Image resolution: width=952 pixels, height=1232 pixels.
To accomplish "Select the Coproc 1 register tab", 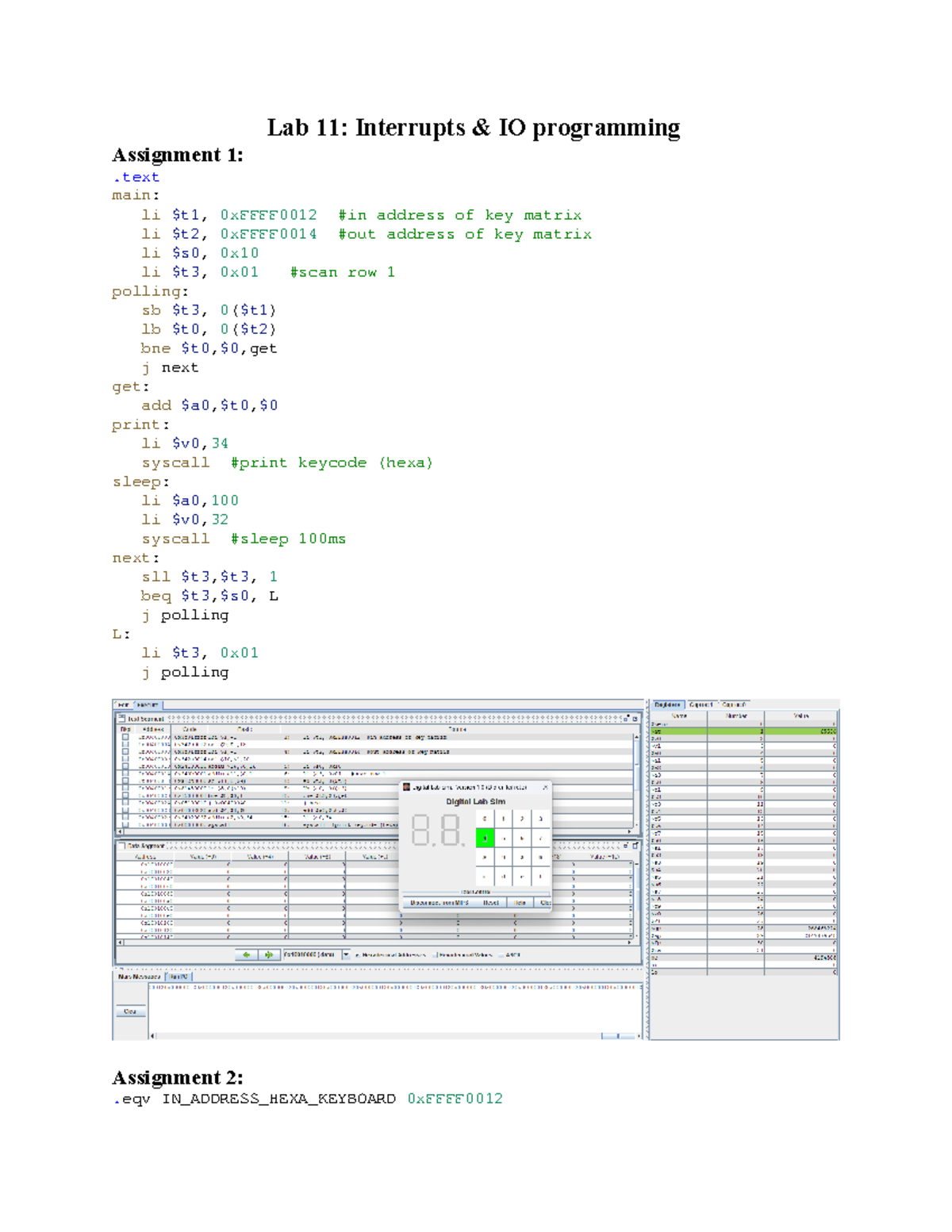I will (700, 704).
